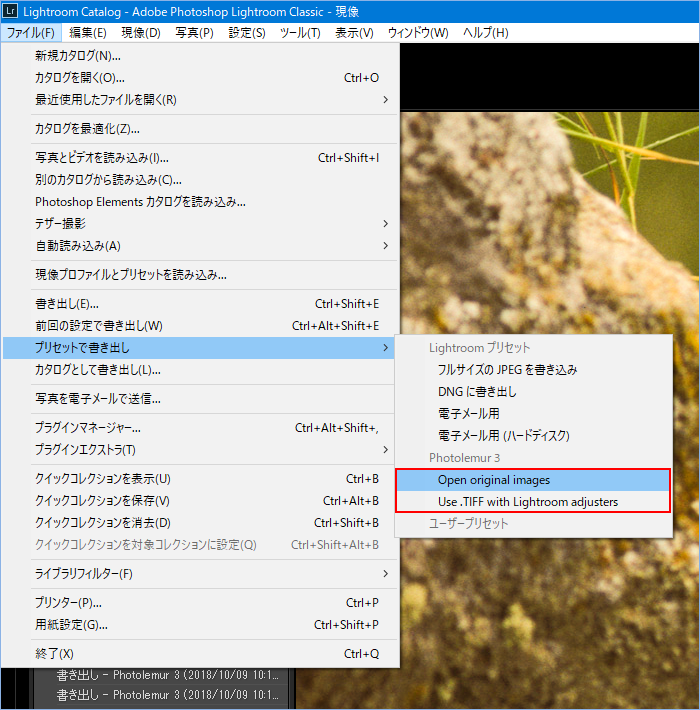The image size is (700, 710).
Task: Choose カタログとして書き出し(L)... entry
Action: tap(200, 370)
